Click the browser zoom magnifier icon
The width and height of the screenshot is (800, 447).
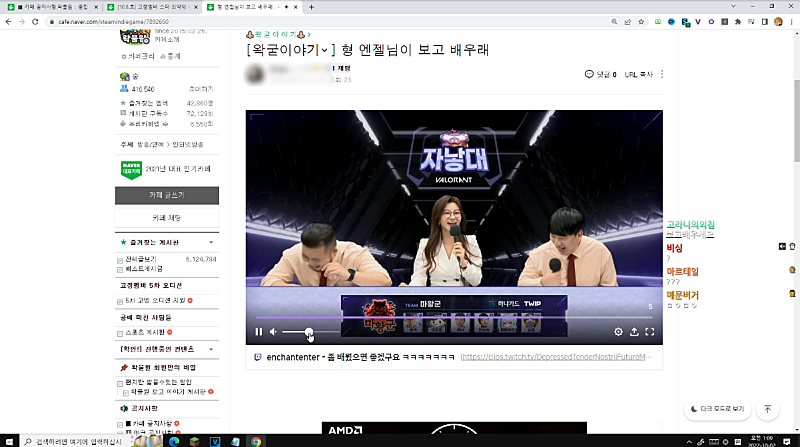coord(614,22)
